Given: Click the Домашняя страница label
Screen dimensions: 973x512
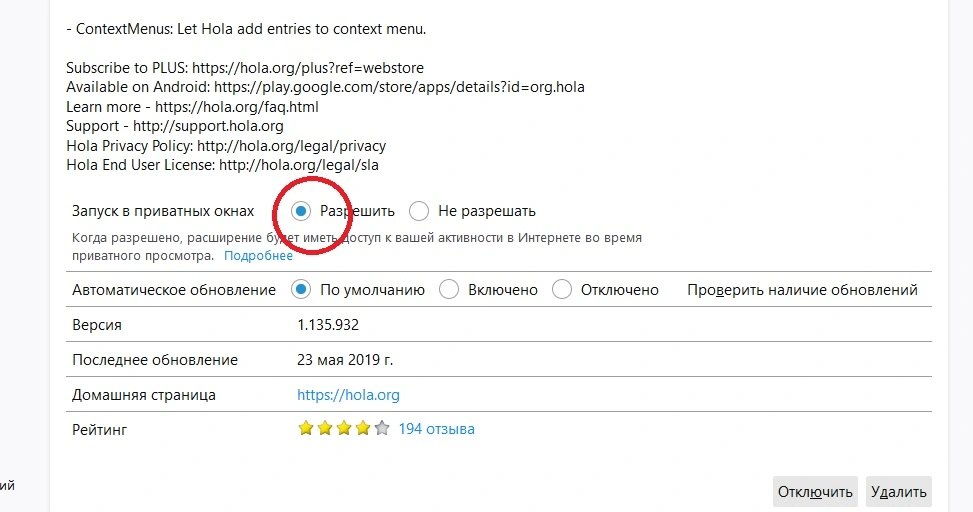Looking at the screenshot, I should pyautogui.click(x=144, y=395).
